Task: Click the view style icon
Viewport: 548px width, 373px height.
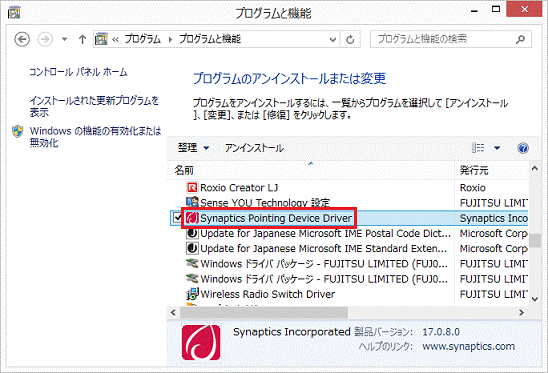Action: pos(478,148)
